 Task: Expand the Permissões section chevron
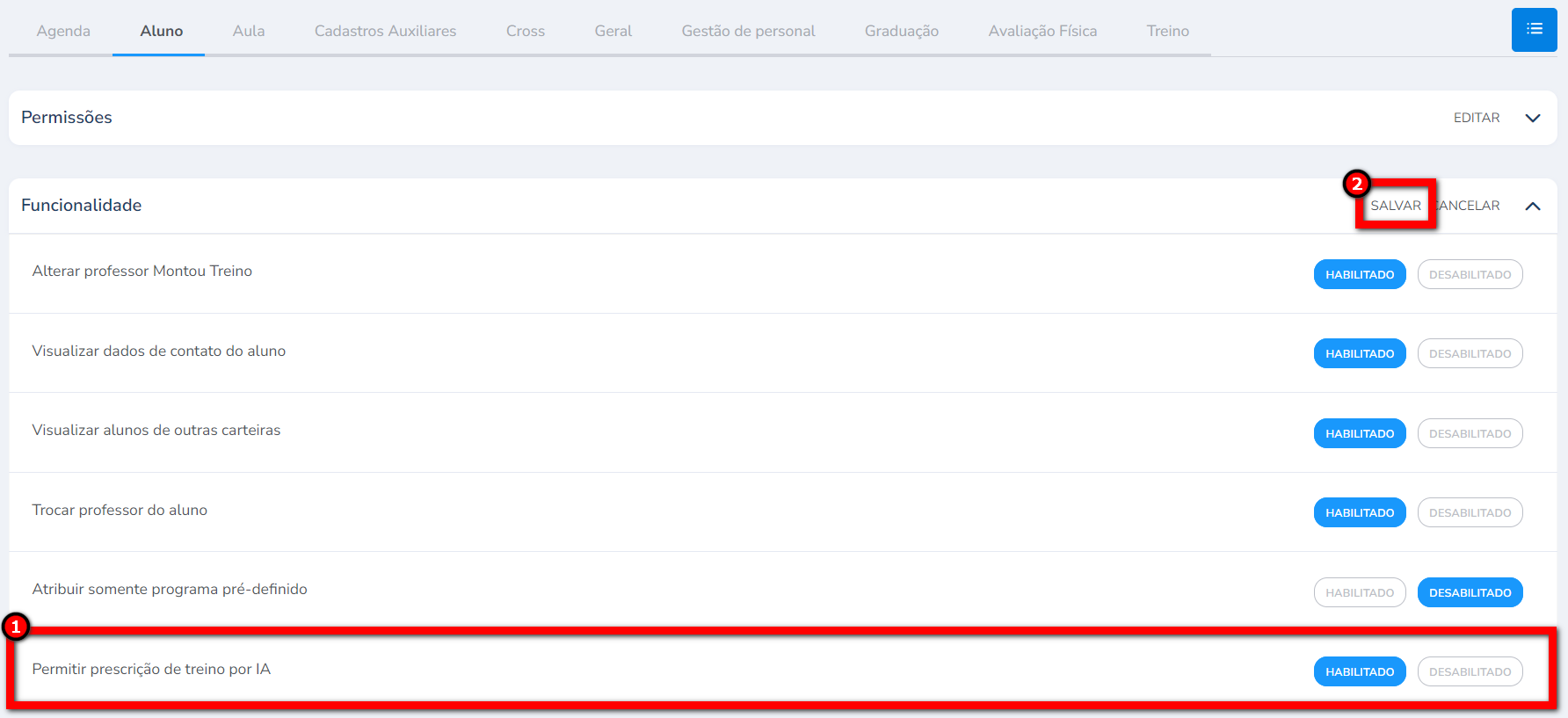(1532, 118)
